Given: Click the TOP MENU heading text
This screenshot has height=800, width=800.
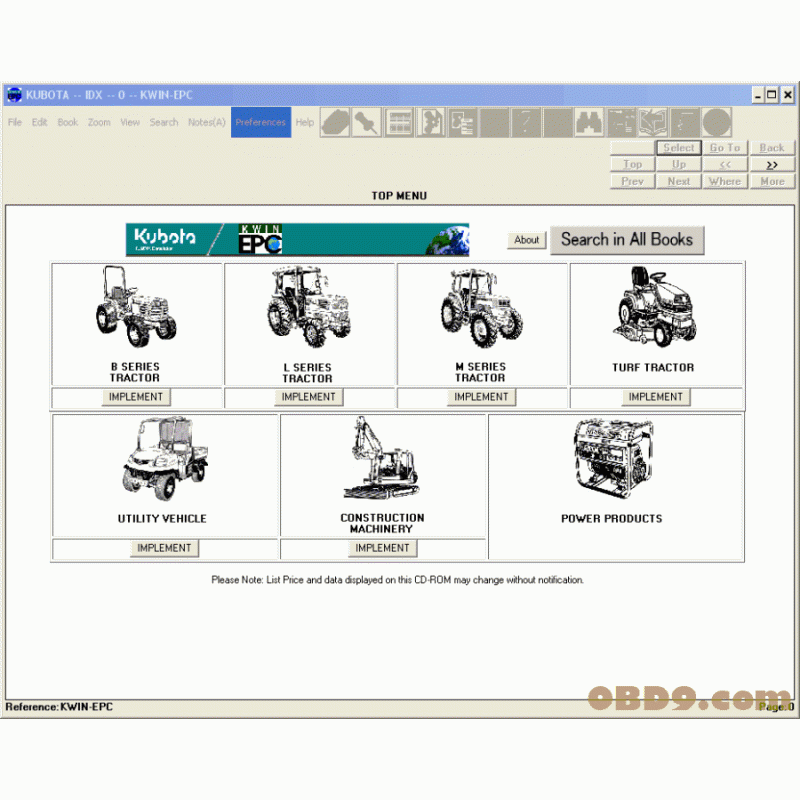Looking at the screenshot, I should point(399,196).
